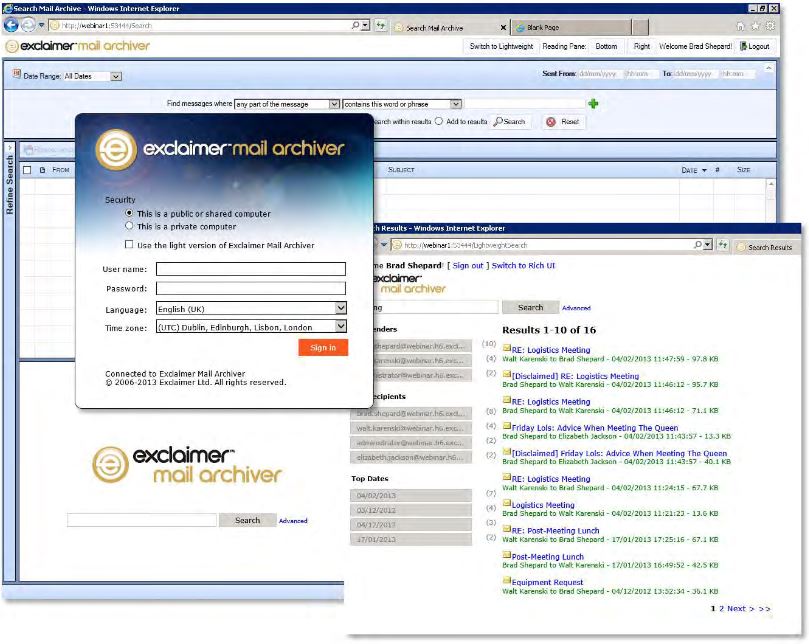This screenshot has width=809, height=644.
Task: Open the 'Logistics Meeting' 13.6 KB result
Action: click(543, 505)
